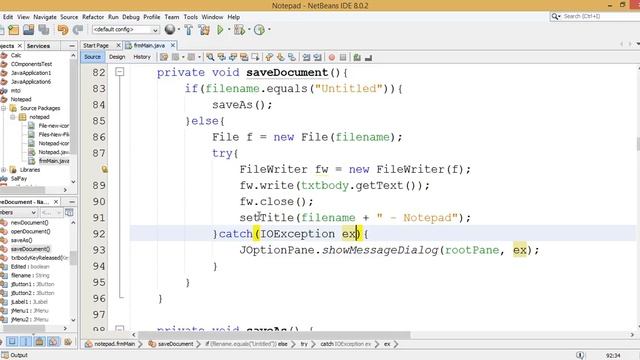Click the Uncomment editor toolbar icon
The image size is (640, 360).
click(368, 58)
